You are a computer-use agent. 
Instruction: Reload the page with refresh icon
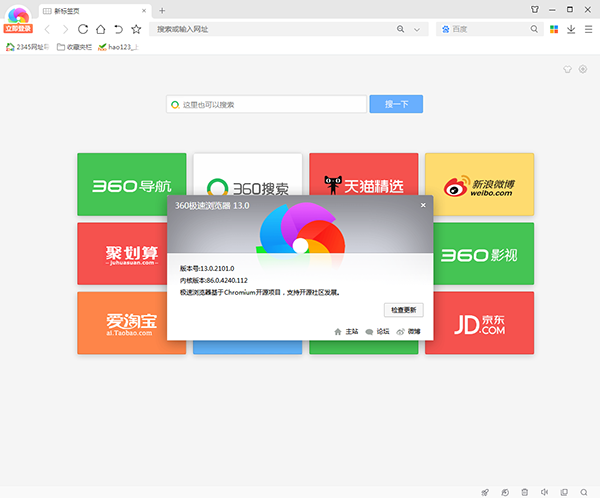[x=83, y=29]
